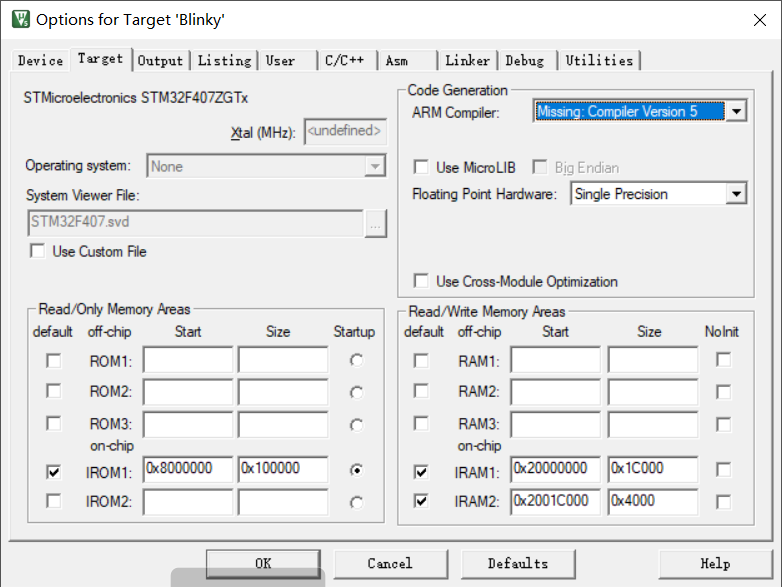Viewport: 782px width, 587px height.
Task: Enable Use Custom File checkbox
Action: pos(38,251)
